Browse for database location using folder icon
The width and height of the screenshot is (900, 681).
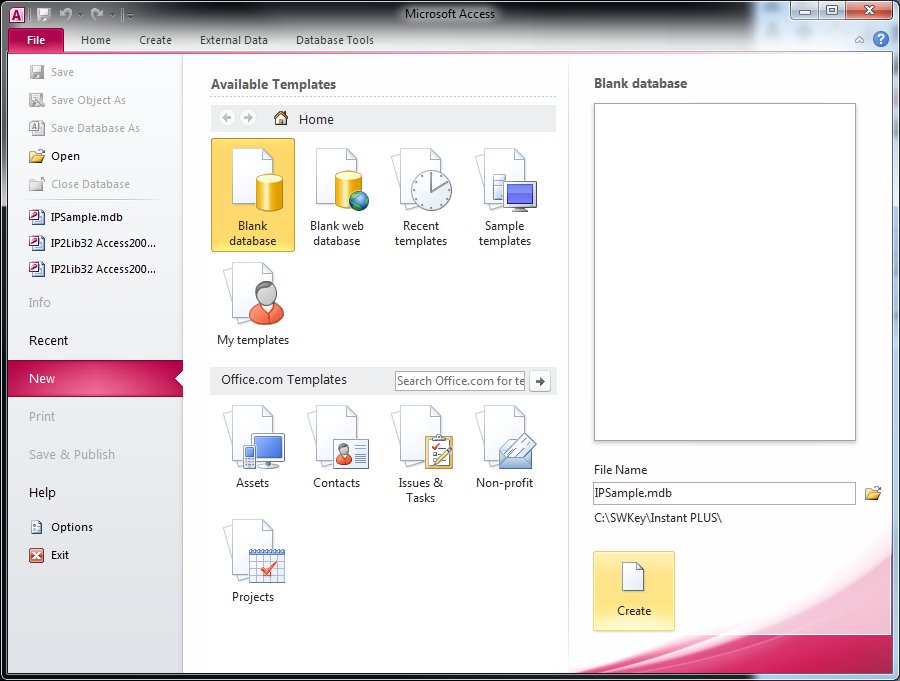(873, 493)
